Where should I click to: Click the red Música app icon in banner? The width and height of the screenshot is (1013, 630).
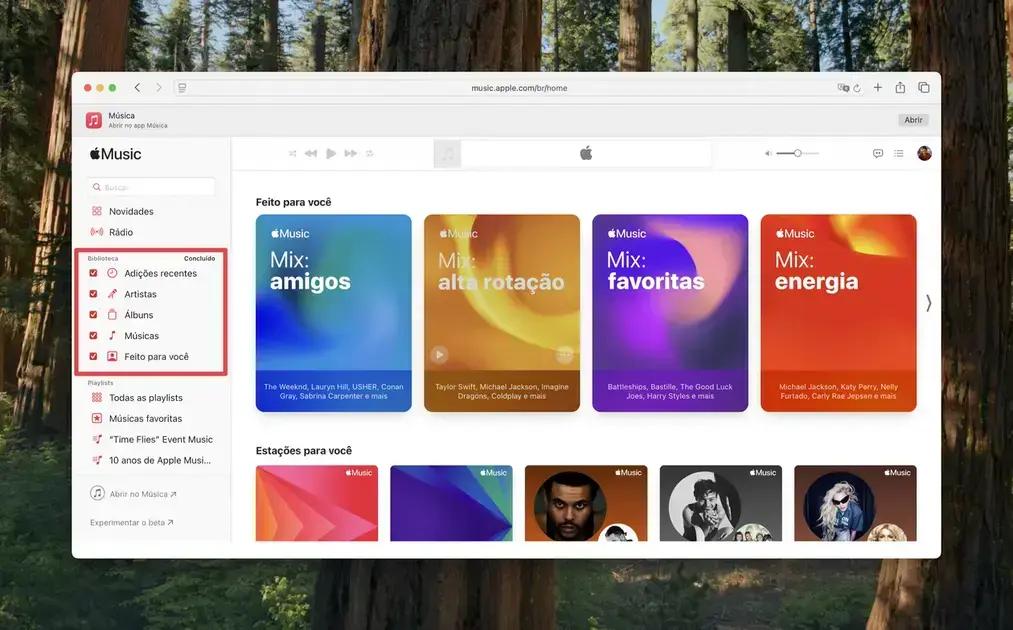94,120
